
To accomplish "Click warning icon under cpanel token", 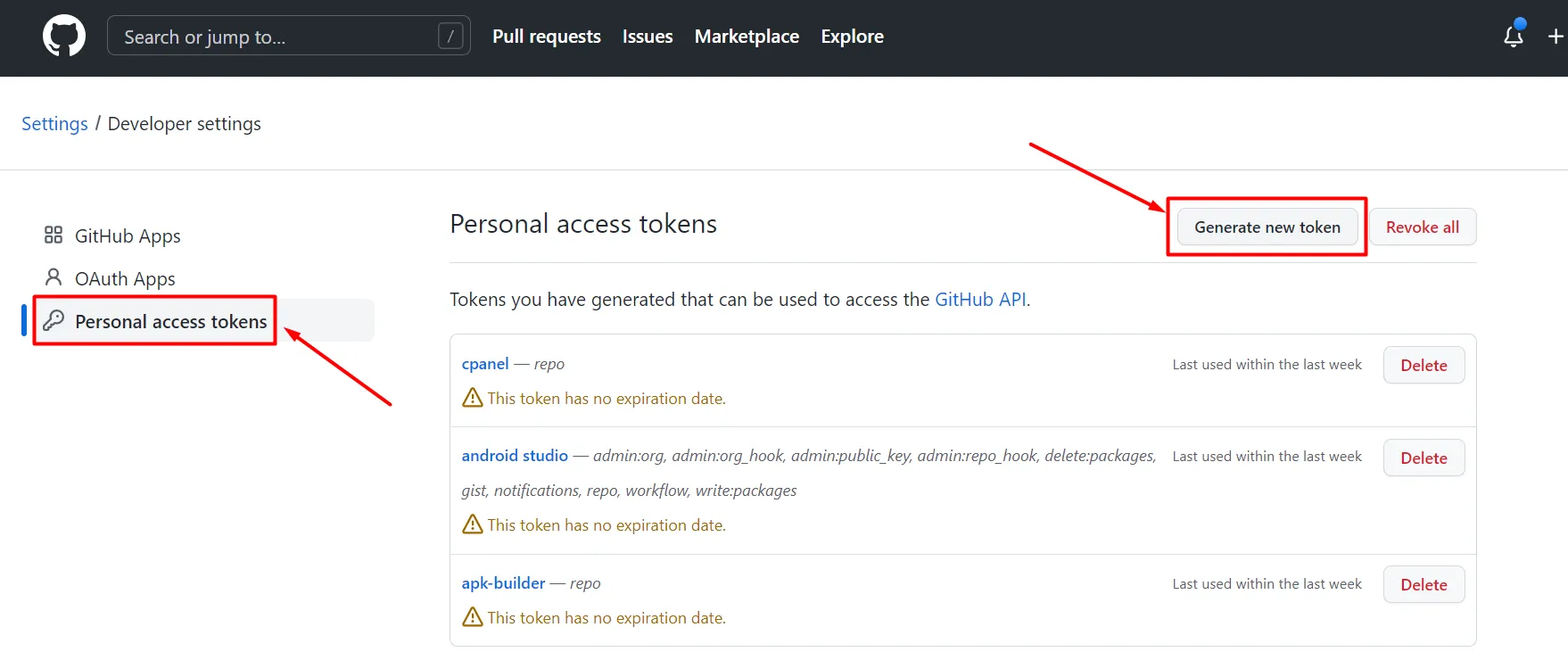I will click(473, 398).
